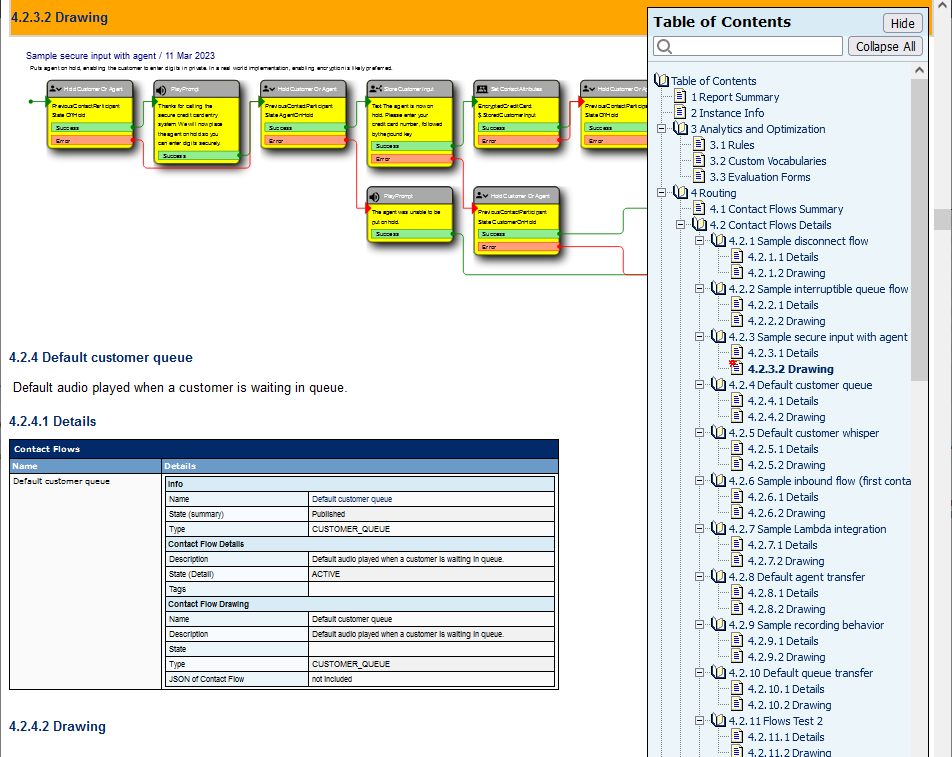Click the book icon for 4.2.7 Sample Lambda integration

click(718, 528)
